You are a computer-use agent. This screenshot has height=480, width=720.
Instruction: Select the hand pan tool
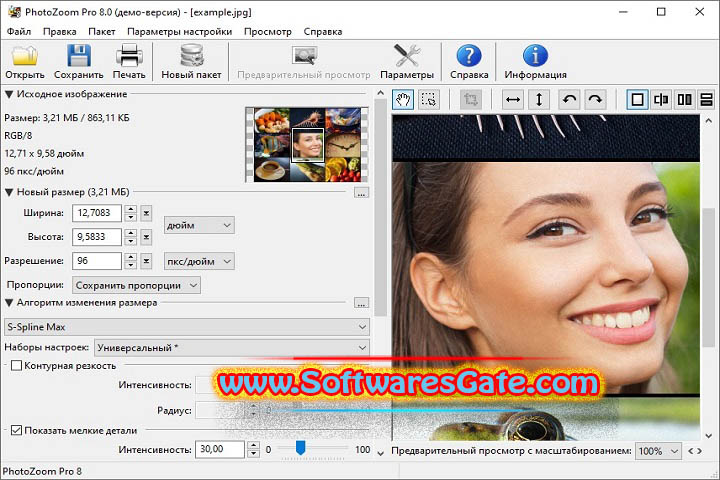tap(403, 99)
